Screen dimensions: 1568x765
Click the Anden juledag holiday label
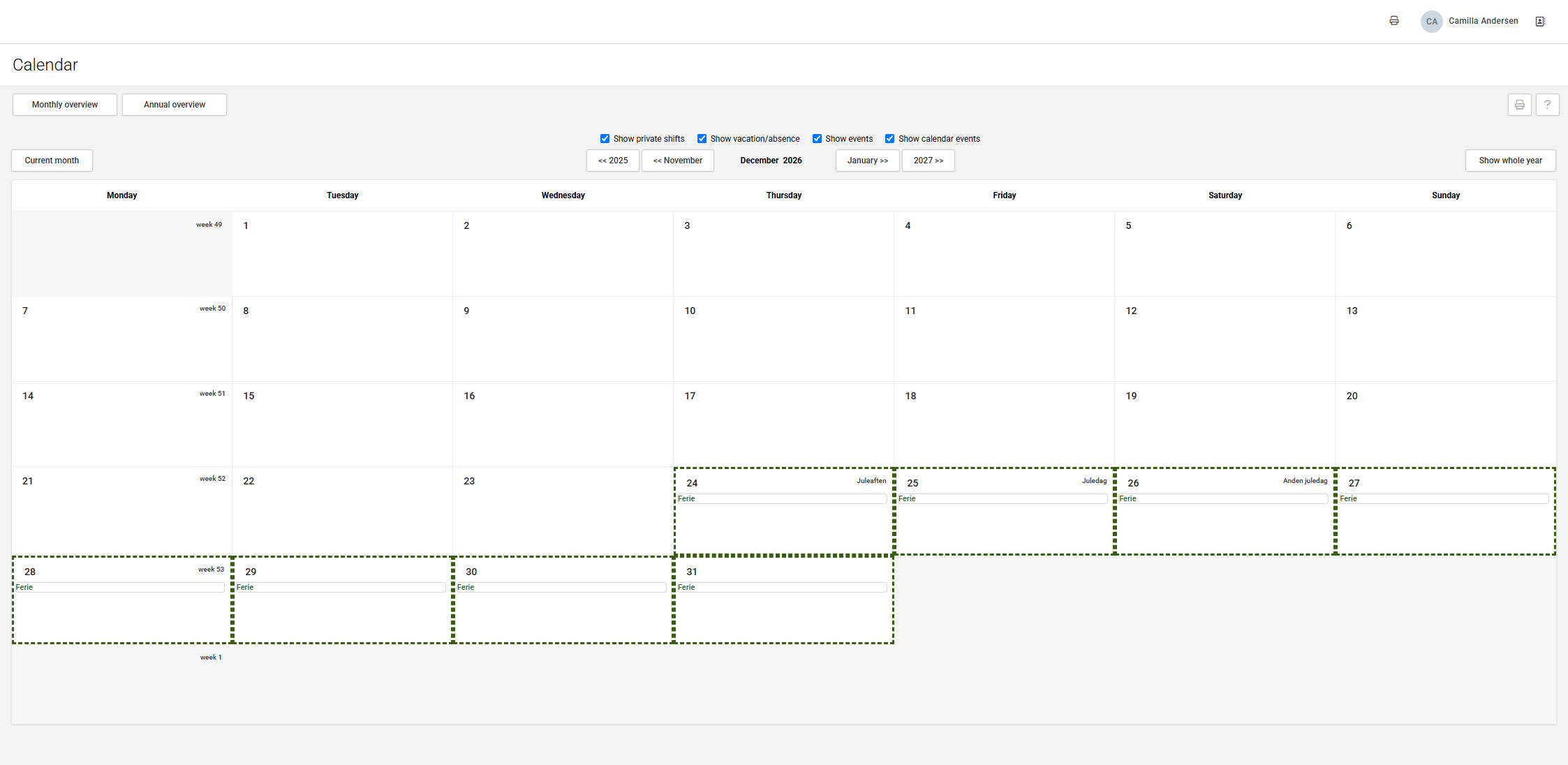tap(1305, 481)
